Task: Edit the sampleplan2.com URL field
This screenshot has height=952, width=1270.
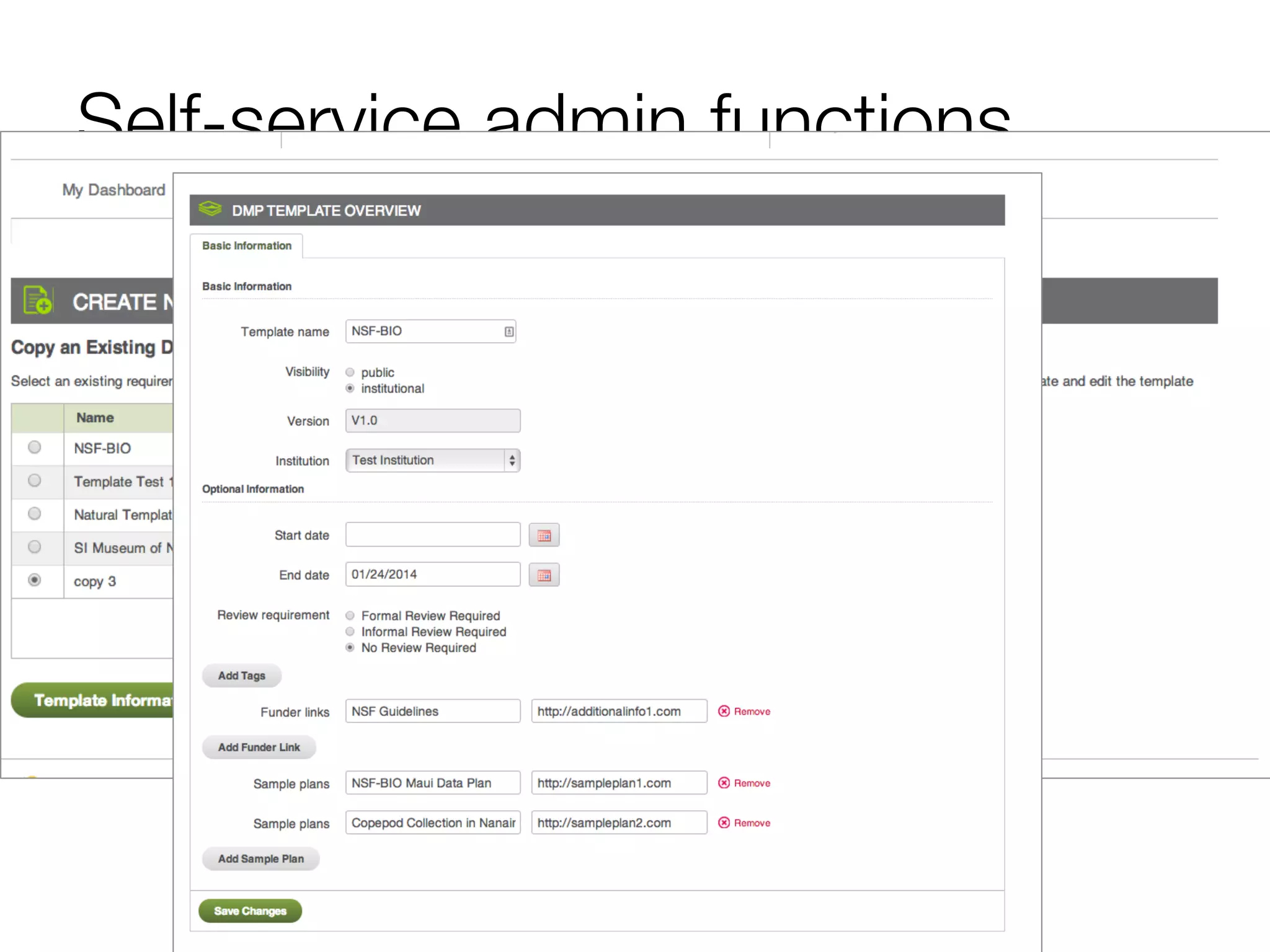Action: 619,823
